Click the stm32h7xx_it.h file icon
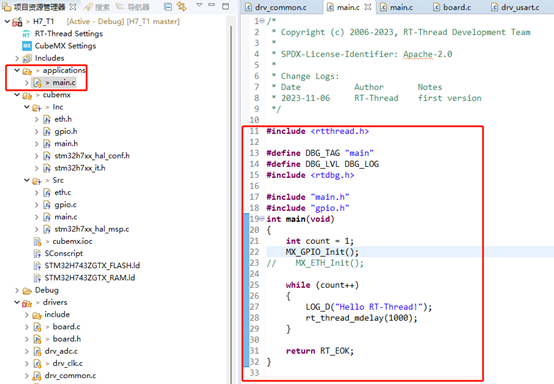The height and width of the screenshot is (384, 554). [x=47, y=168]
